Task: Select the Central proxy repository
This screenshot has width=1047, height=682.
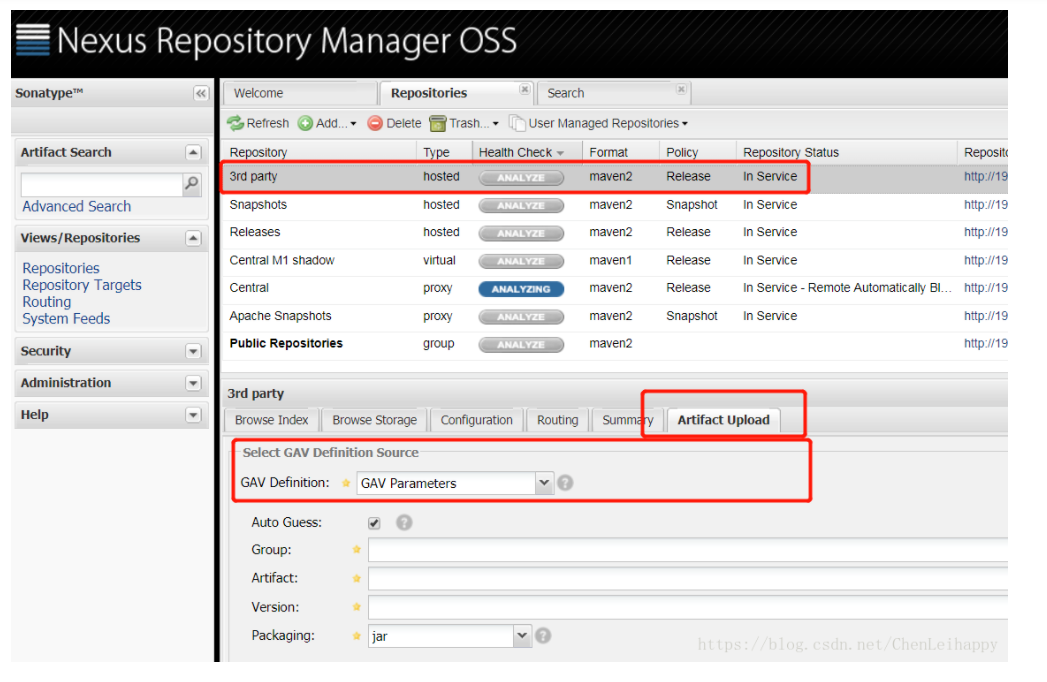Action: pyautogui.click(x=614, y=288)
